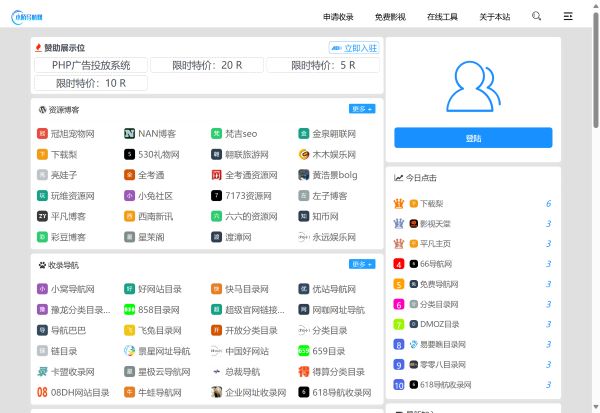Open the 西南新讯 link
The width and height of the screenshot is (600, 413).
(155, 216)
